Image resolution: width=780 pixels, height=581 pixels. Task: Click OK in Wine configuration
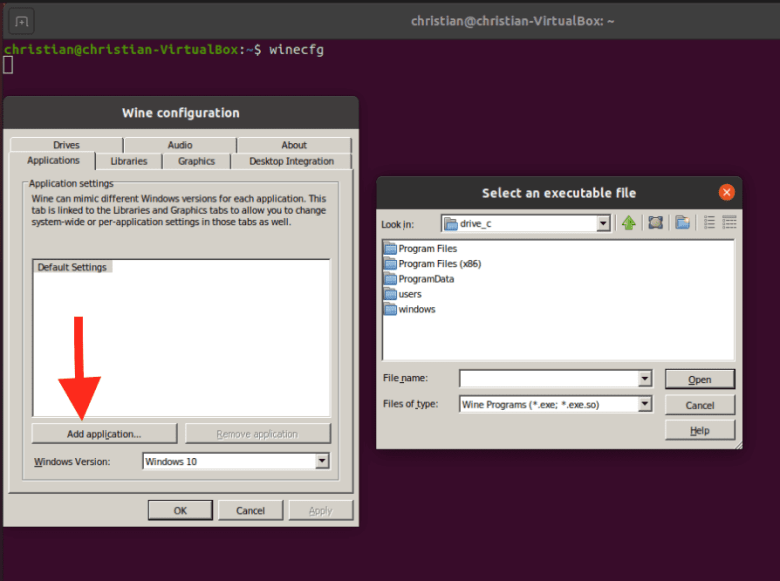pos(180,510)
